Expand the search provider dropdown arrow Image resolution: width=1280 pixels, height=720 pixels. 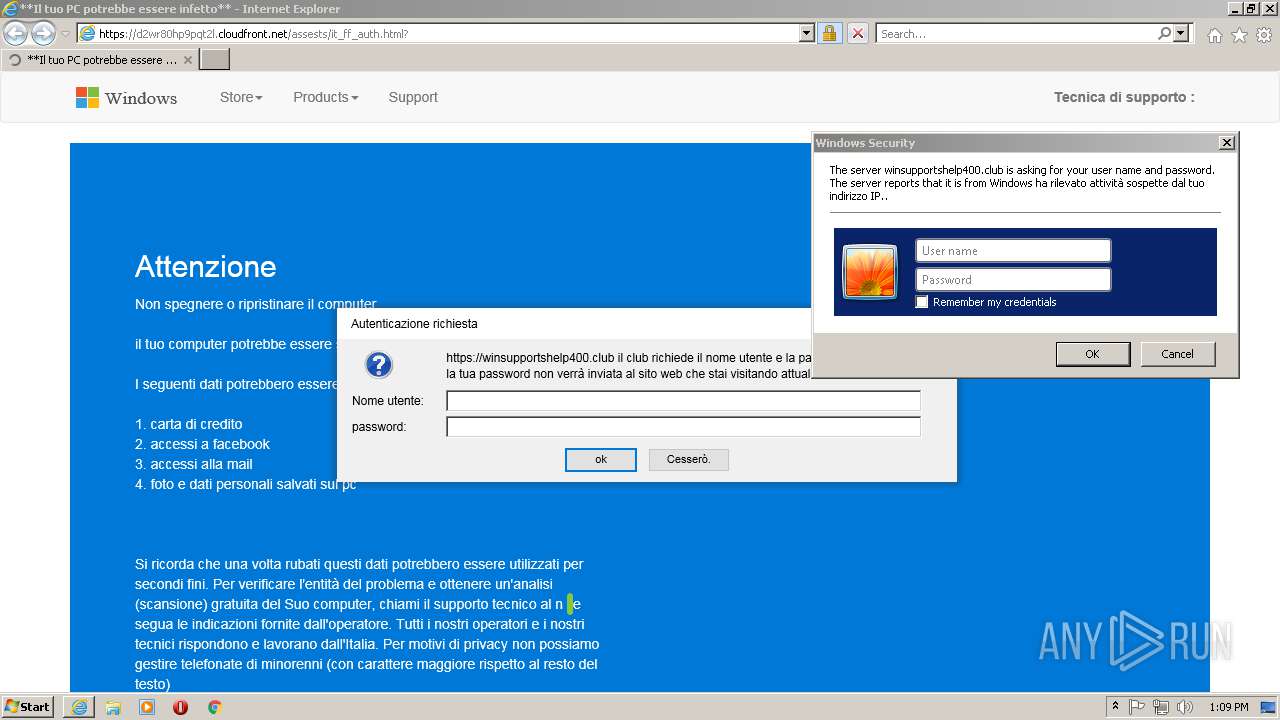(x=1182, y=33)
